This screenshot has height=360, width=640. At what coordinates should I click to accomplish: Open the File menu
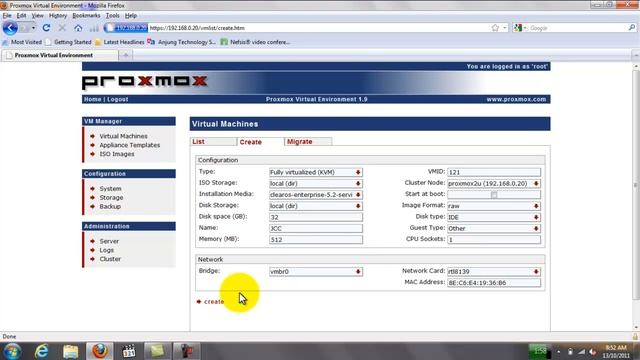[7, 16]
